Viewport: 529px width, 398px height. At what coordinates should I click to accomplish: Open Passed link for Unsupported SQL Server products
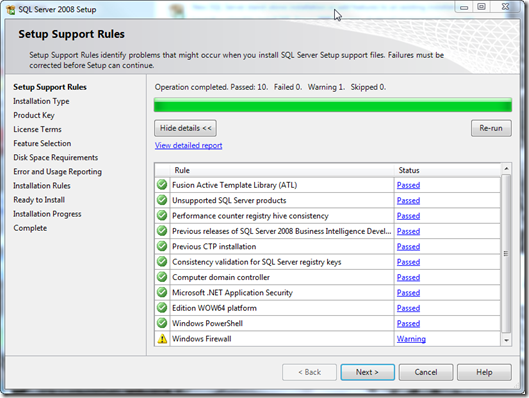point(408,201)
